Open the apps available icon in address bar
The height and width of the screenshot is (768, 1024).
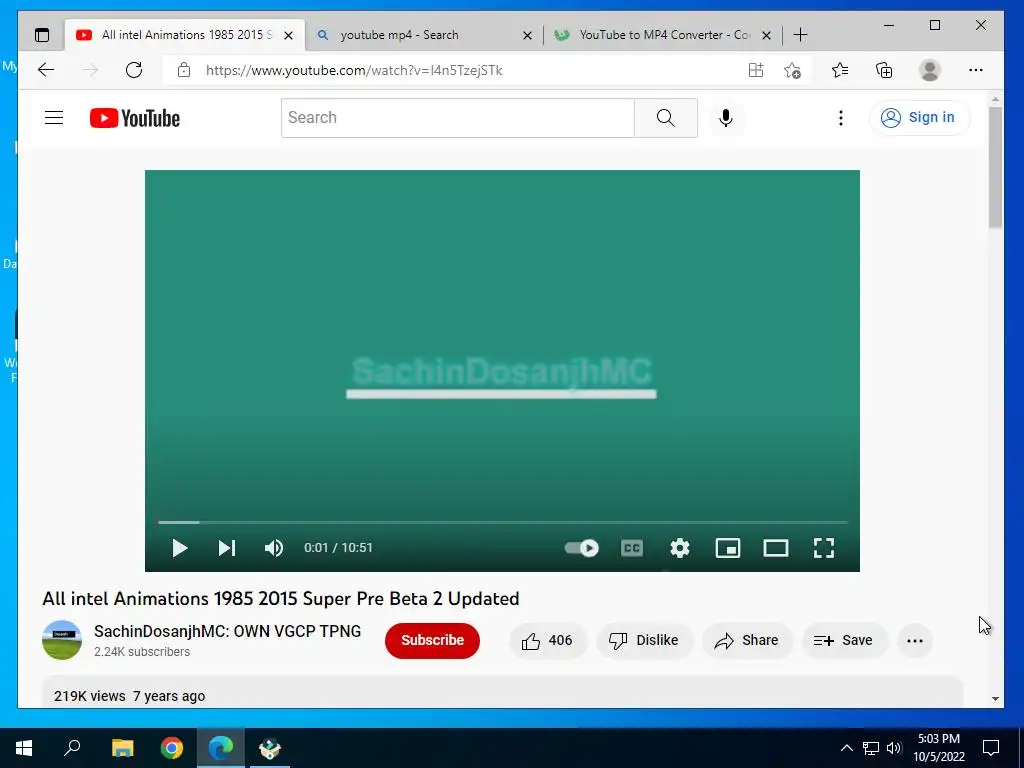(756, 70)
